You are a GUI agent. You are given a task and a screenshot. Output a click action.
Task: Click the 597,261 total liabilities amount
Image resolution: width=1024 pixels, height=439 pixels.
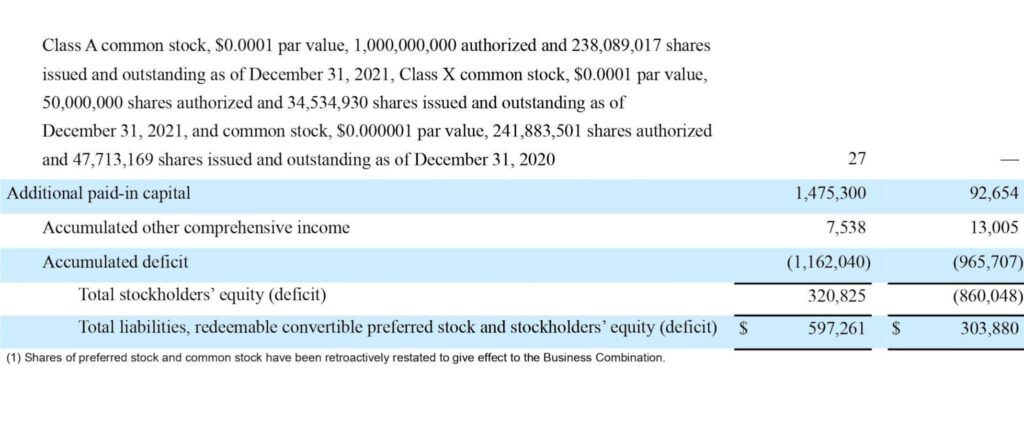coord(838,329)
